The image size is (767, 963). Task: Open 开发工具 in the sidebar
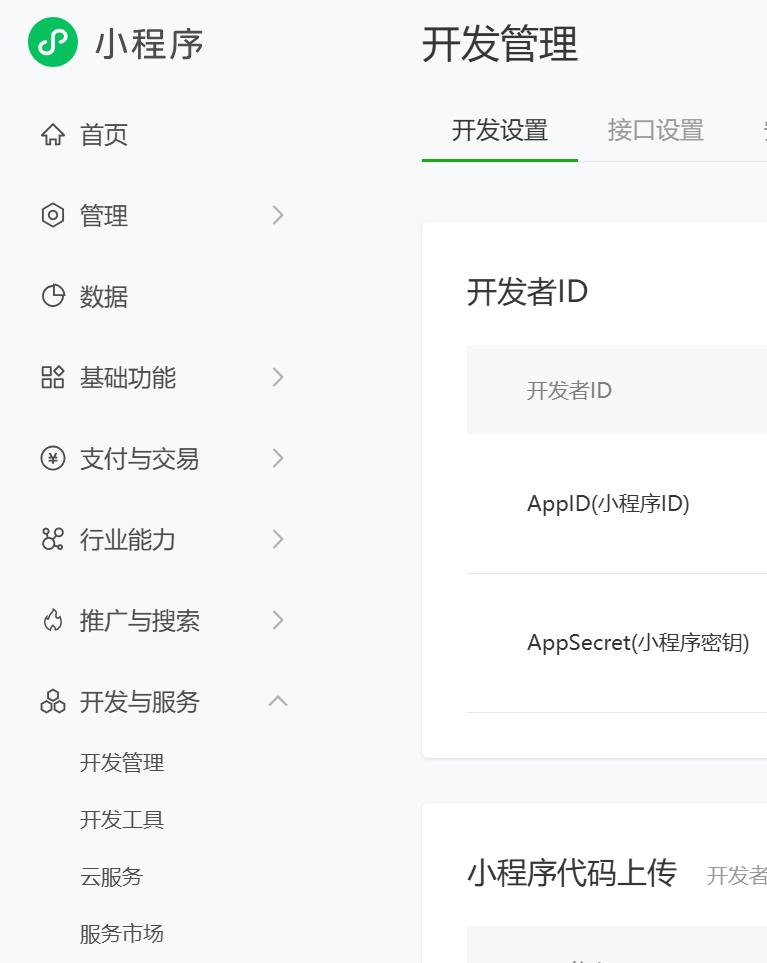tap(122, 820)
